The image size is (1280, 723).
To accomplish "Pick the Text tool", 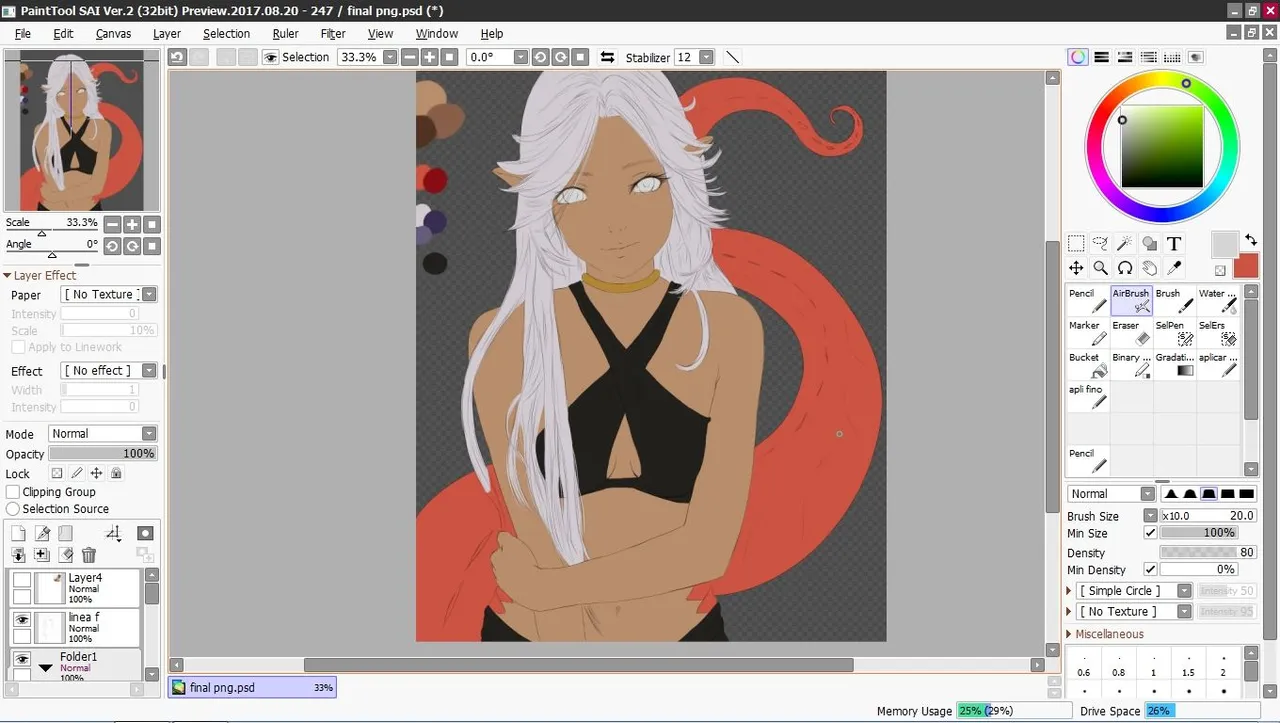I will (x=1174, y=243).
